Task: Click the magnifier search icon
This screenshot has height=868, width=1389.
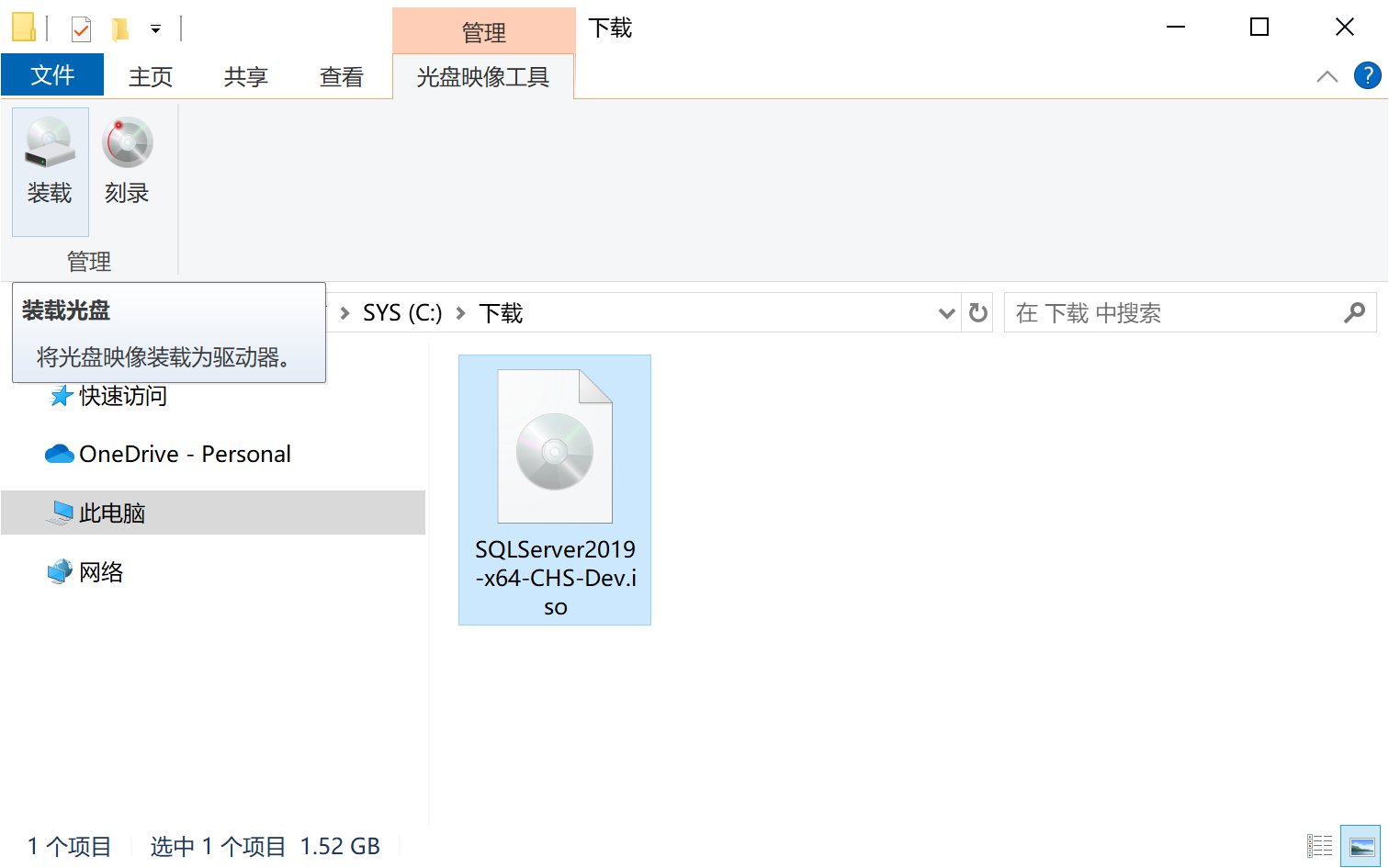Action: coord(1354,313)
